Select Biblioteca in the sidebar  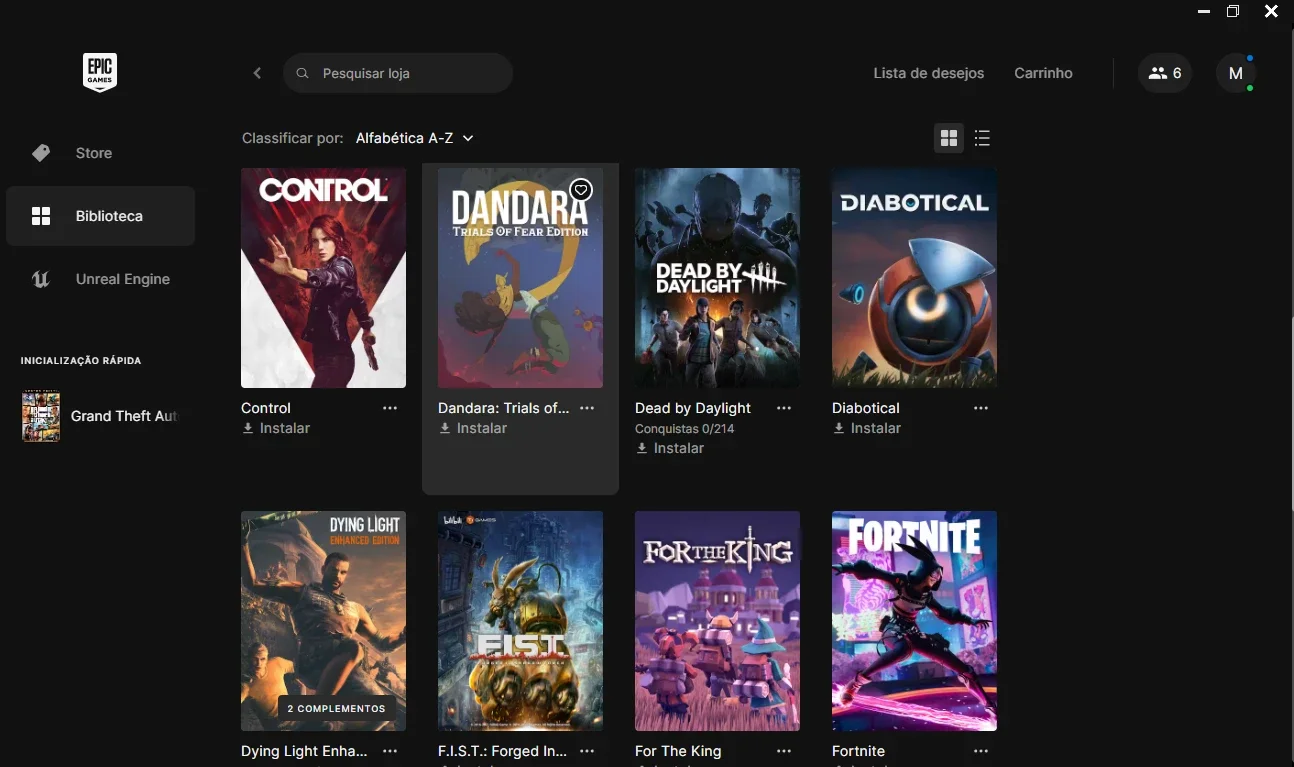pos(100,216)
